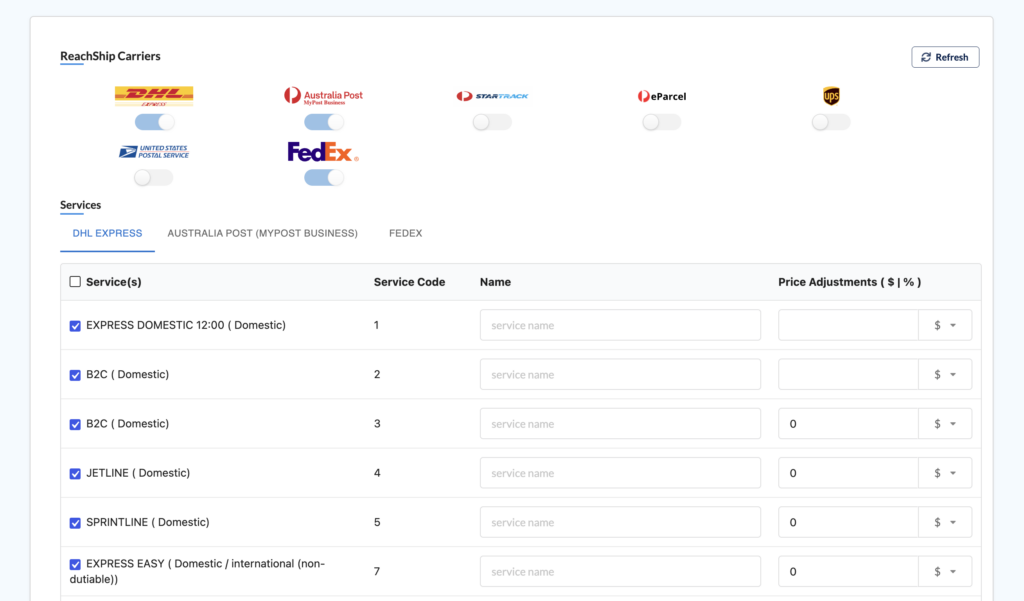Uncheck EXPRESS DOMESTIC 12:00 service checkbox
The width and height of the screenshot is (1024, 601).
pyautogui.click(x=75, y=326)
